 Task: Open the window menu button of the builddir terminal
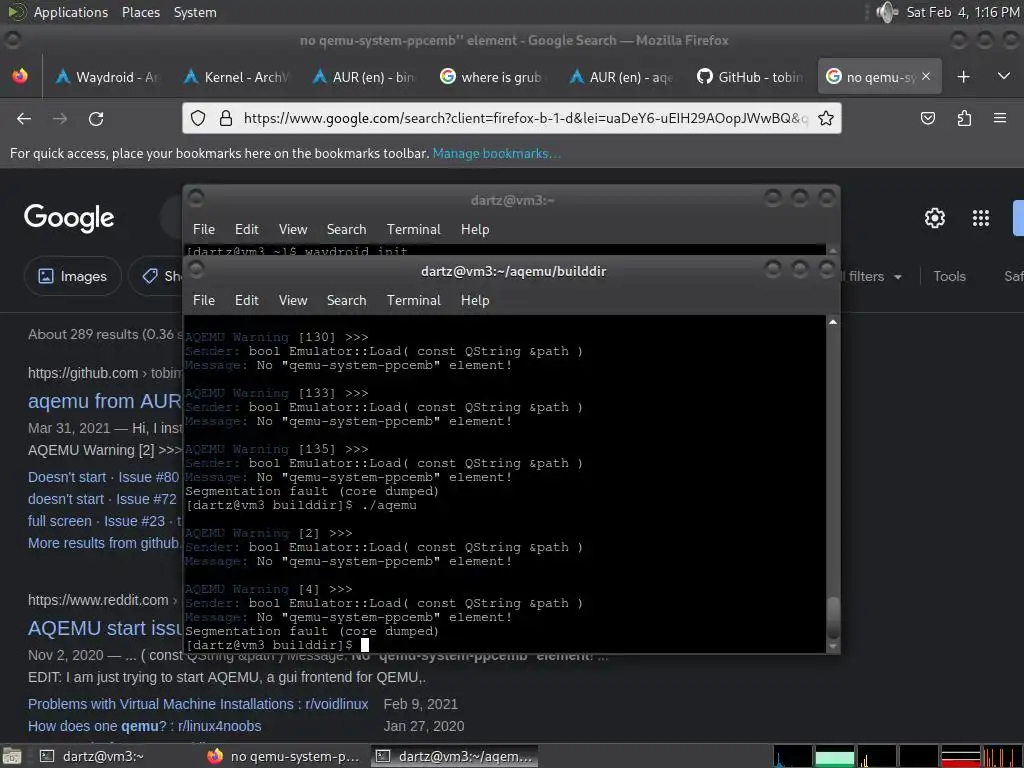pyautogui.click(x=195, y=268)
